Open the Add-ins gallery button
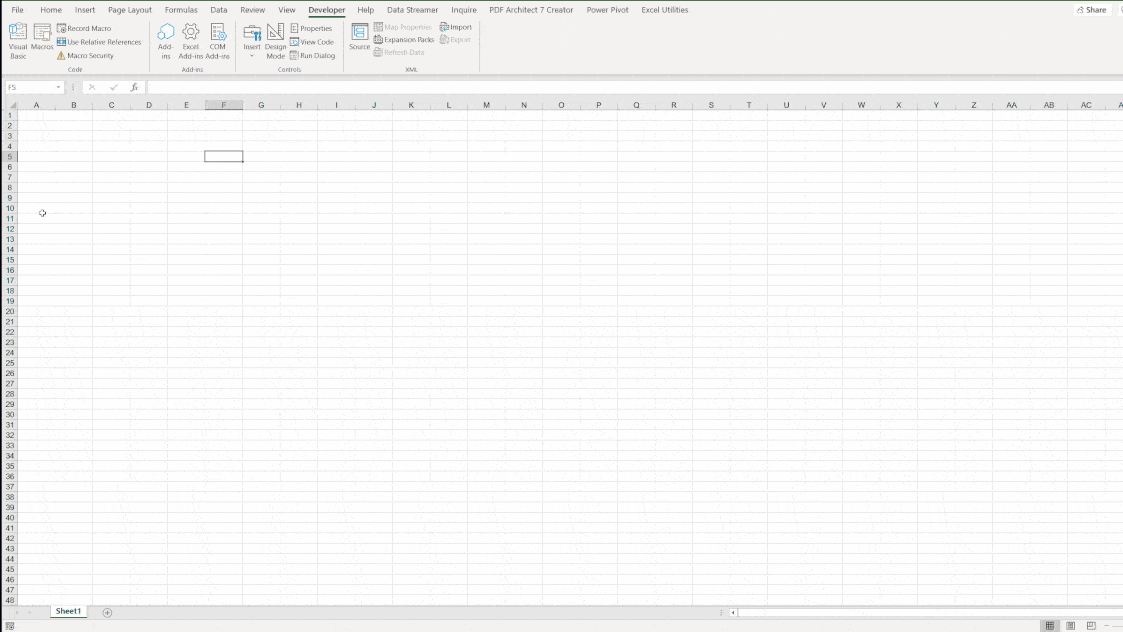The height and width of the screenshot is (632, 1123). point(166,40)
